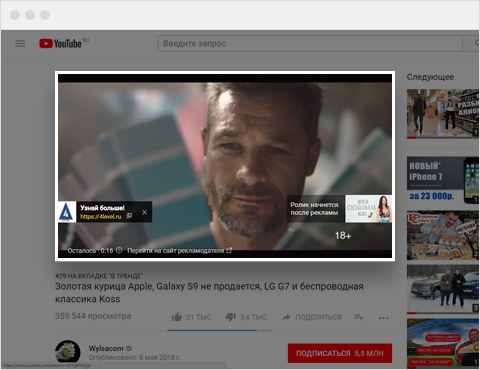Screen dimensions: 480x370
Task: Add video to playlist icon
Action: (359, 317)
